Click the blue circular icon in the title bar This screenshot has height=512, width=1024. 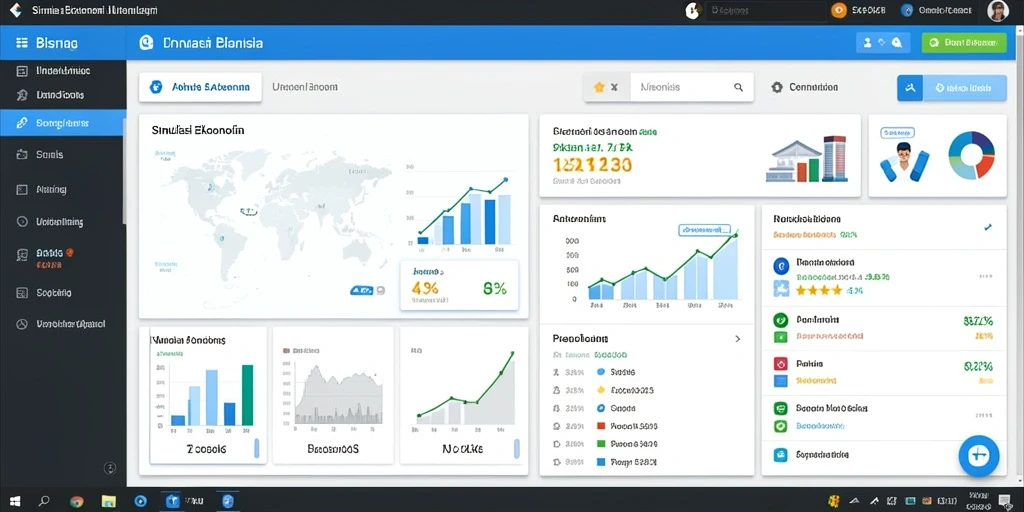[x=906, y=10]
